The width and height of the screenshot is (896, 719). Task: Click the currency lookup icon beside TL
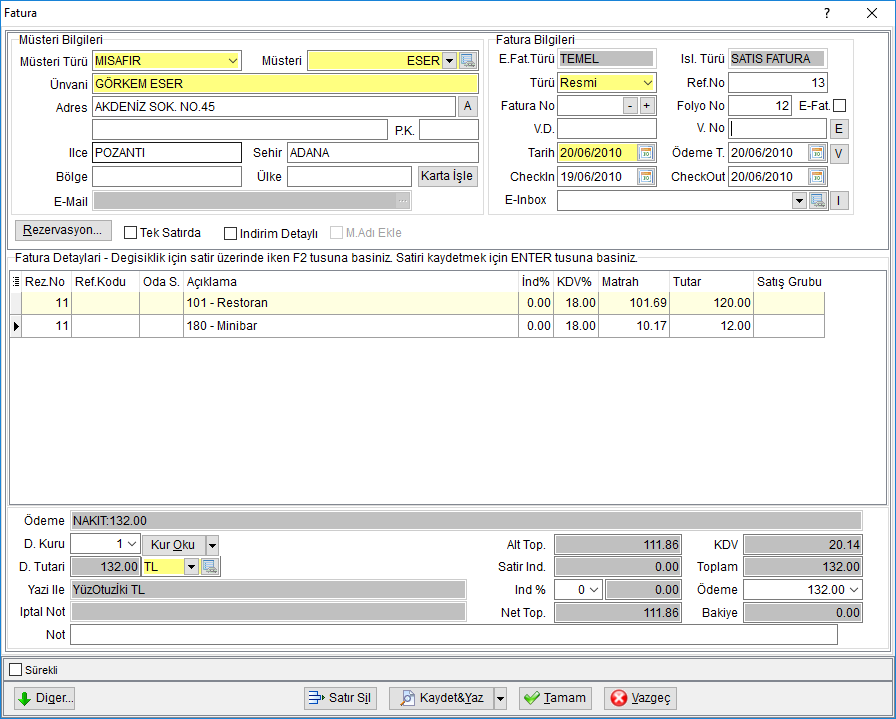210,567
